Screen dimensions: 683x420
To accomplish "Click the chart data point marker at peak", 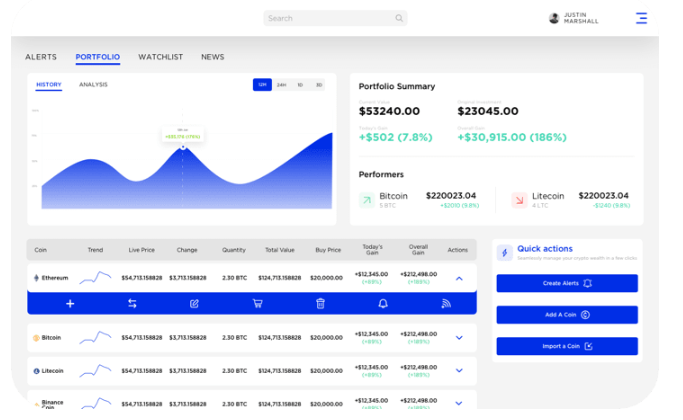I will click(182, 148).
